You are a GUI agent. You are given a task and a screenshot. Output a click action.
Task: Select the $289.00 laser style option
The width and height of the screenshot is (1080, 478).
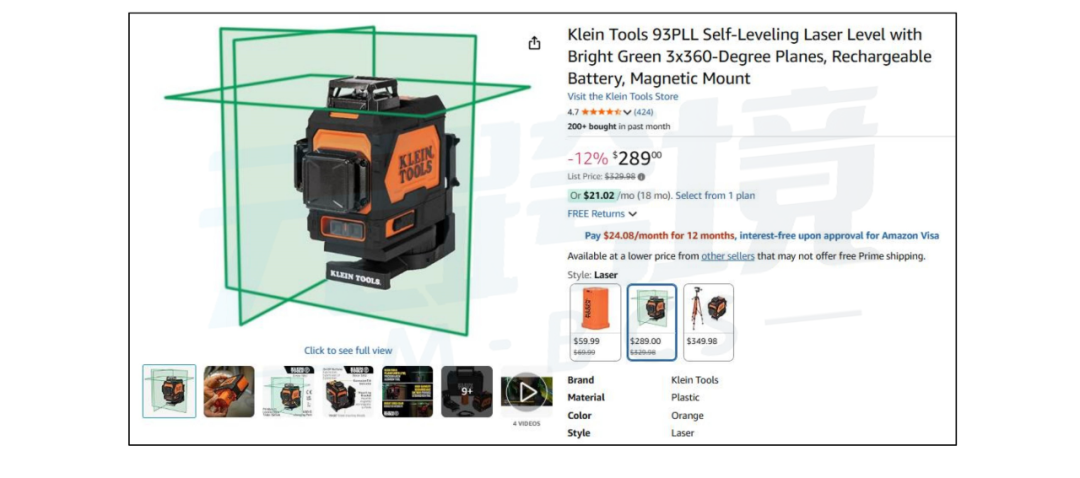652,322
